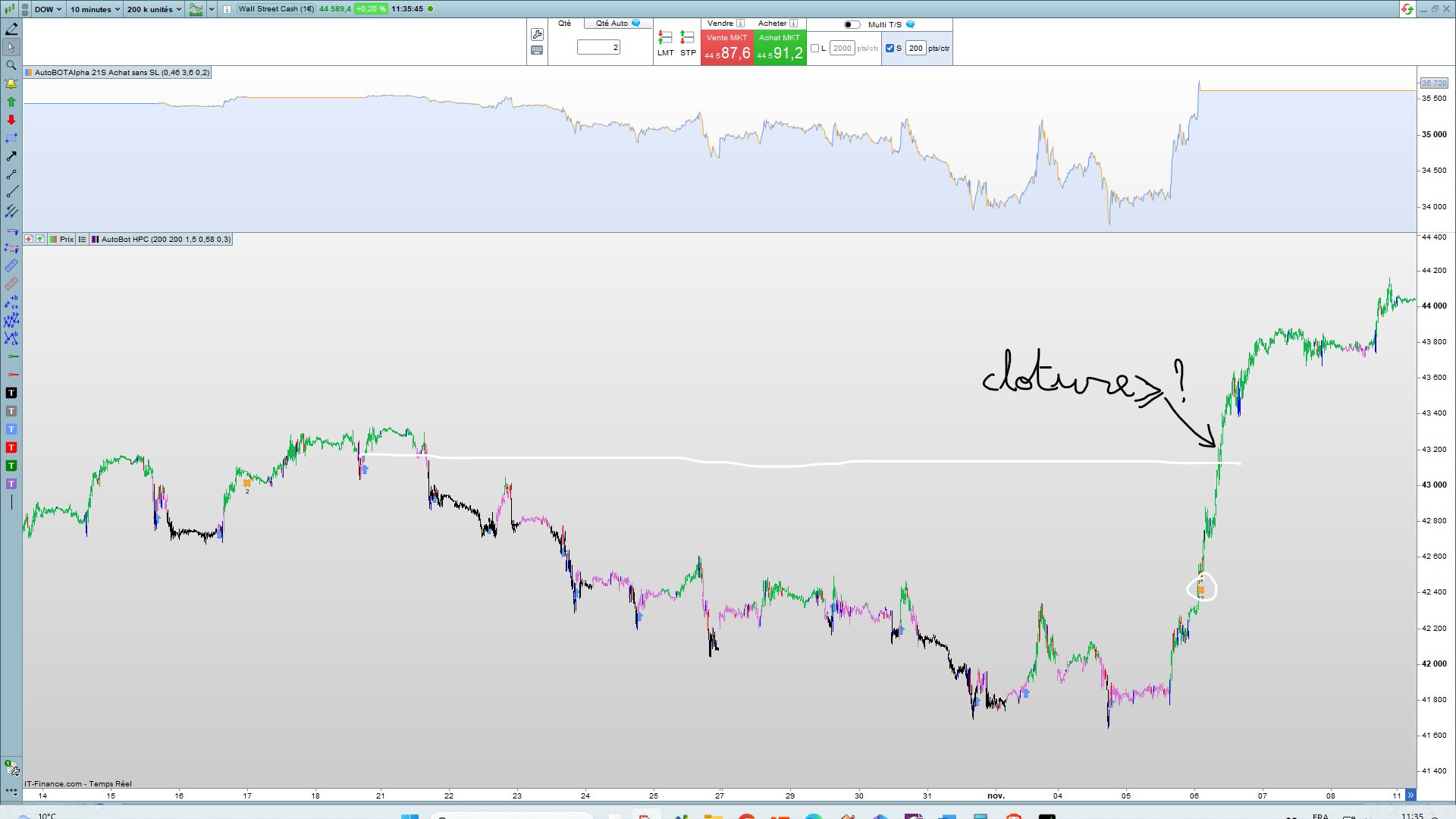Viewport: 1456px width, 819px height.
Task: Select the green up arrow tool
Action: click(11, 102)
